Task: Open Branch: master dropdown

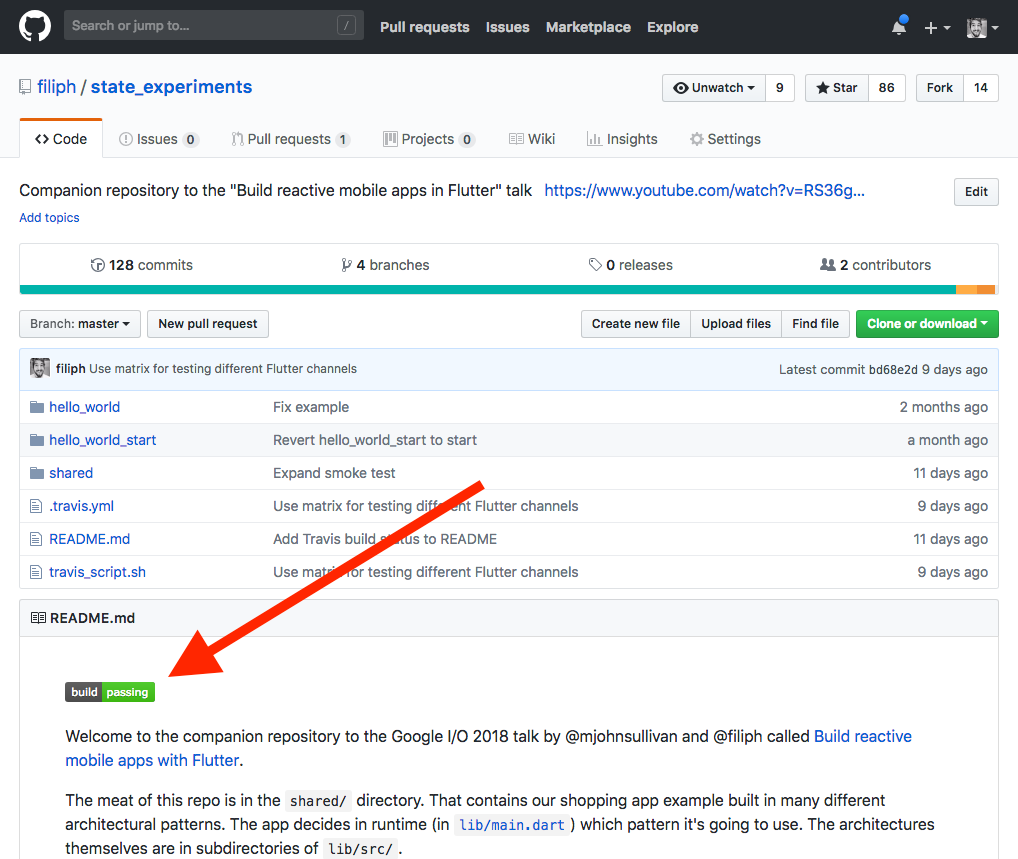Action: (x=80, y=323)
